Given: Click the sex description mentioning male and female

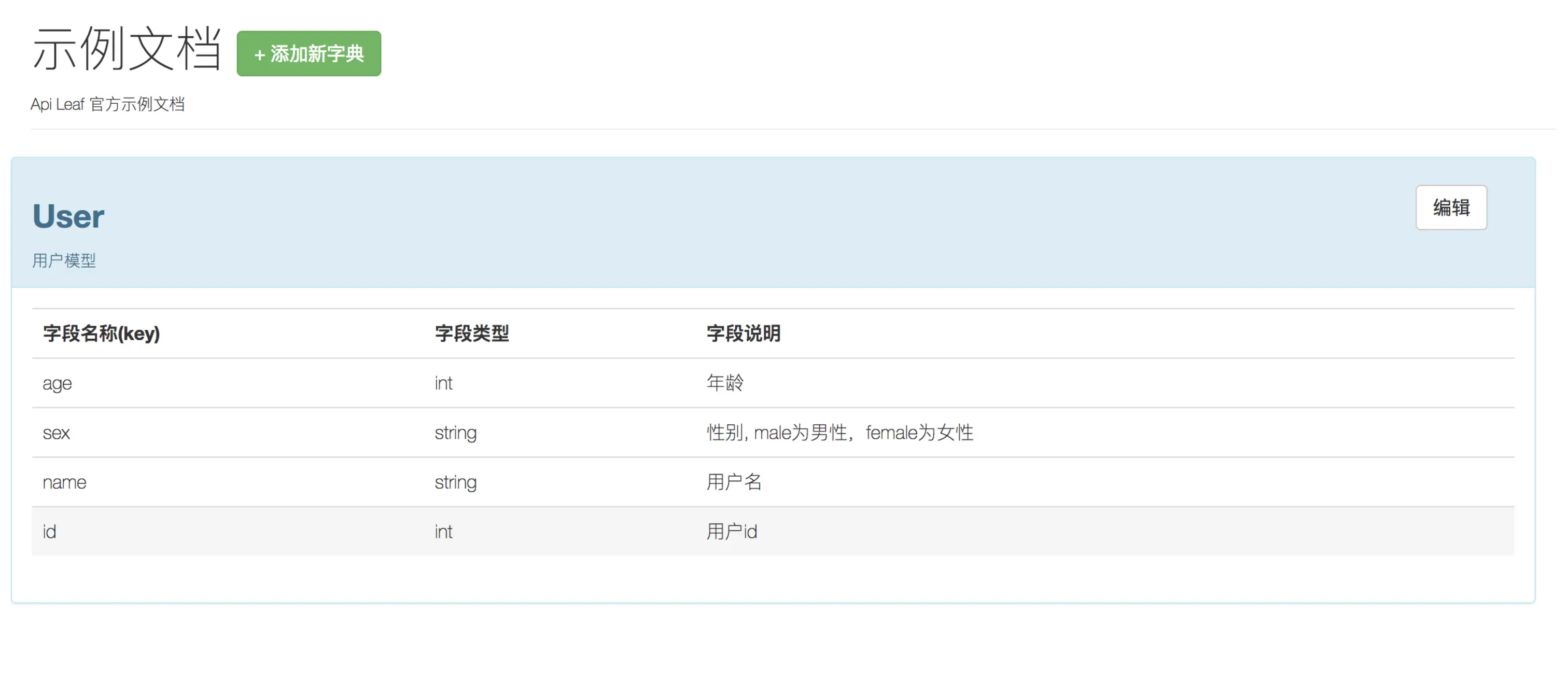Looking at the screenshot, I should tap(839, 433).
